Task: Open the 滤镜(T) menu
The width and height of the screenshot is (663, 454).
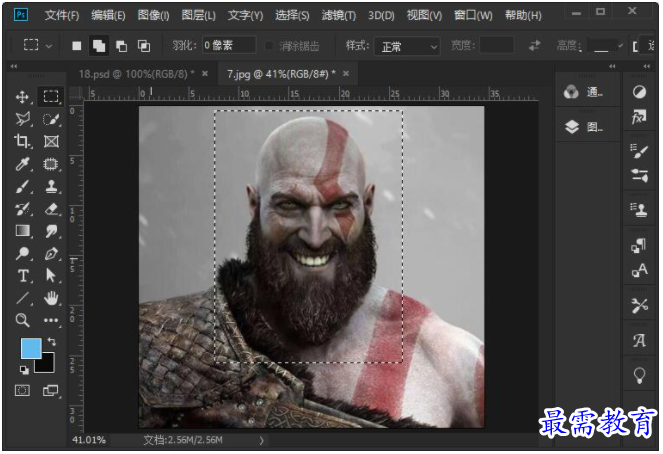Action: pos(339,16)
